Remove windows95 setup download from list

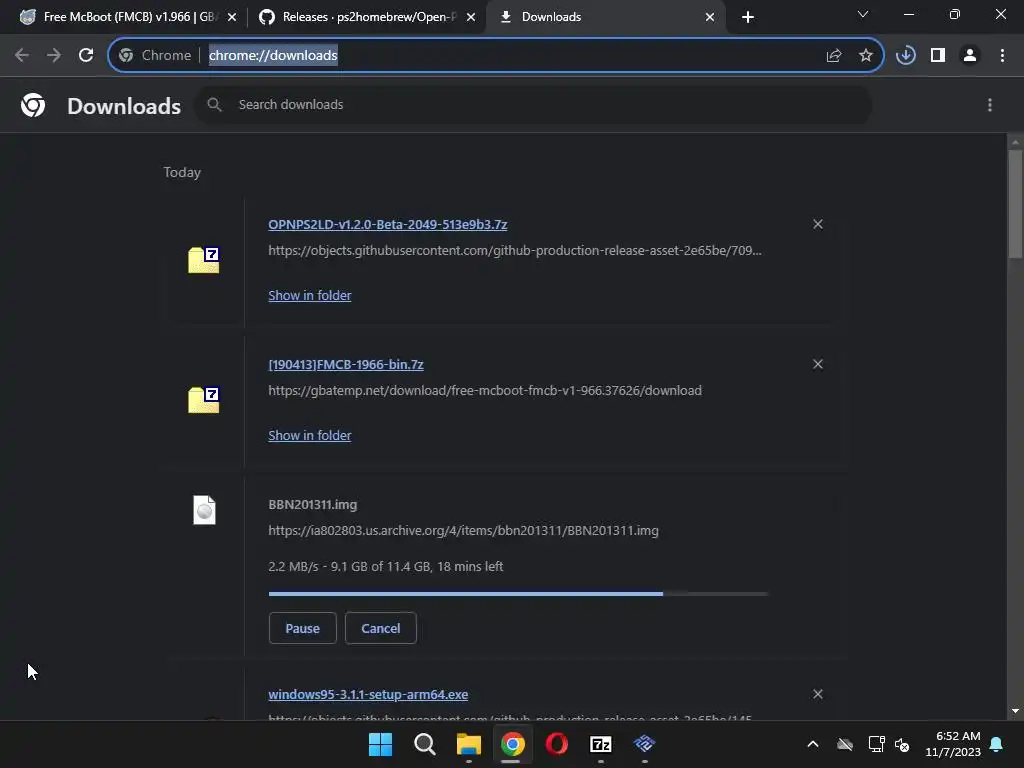[818, 694]
